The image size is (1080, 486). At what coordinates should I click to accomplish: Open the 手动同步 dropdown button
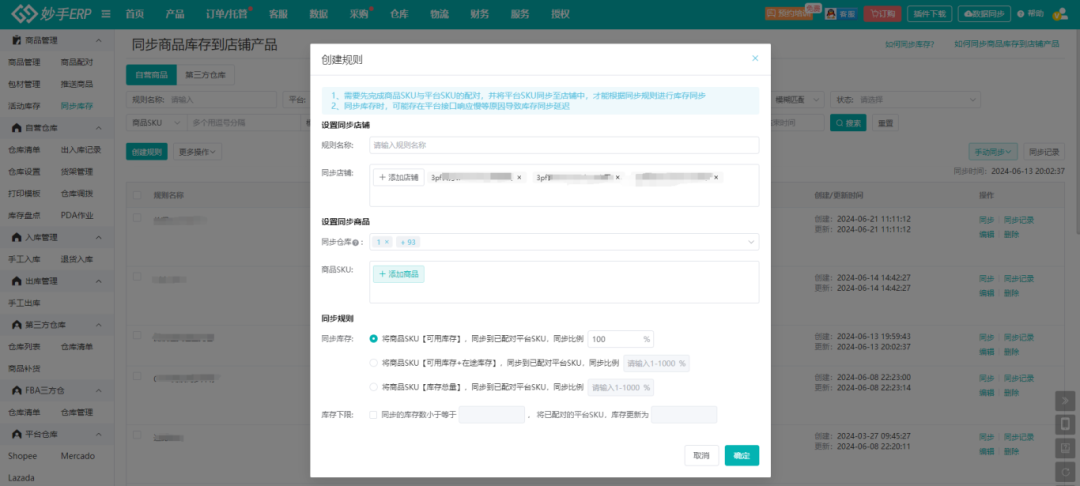(993, 152)
